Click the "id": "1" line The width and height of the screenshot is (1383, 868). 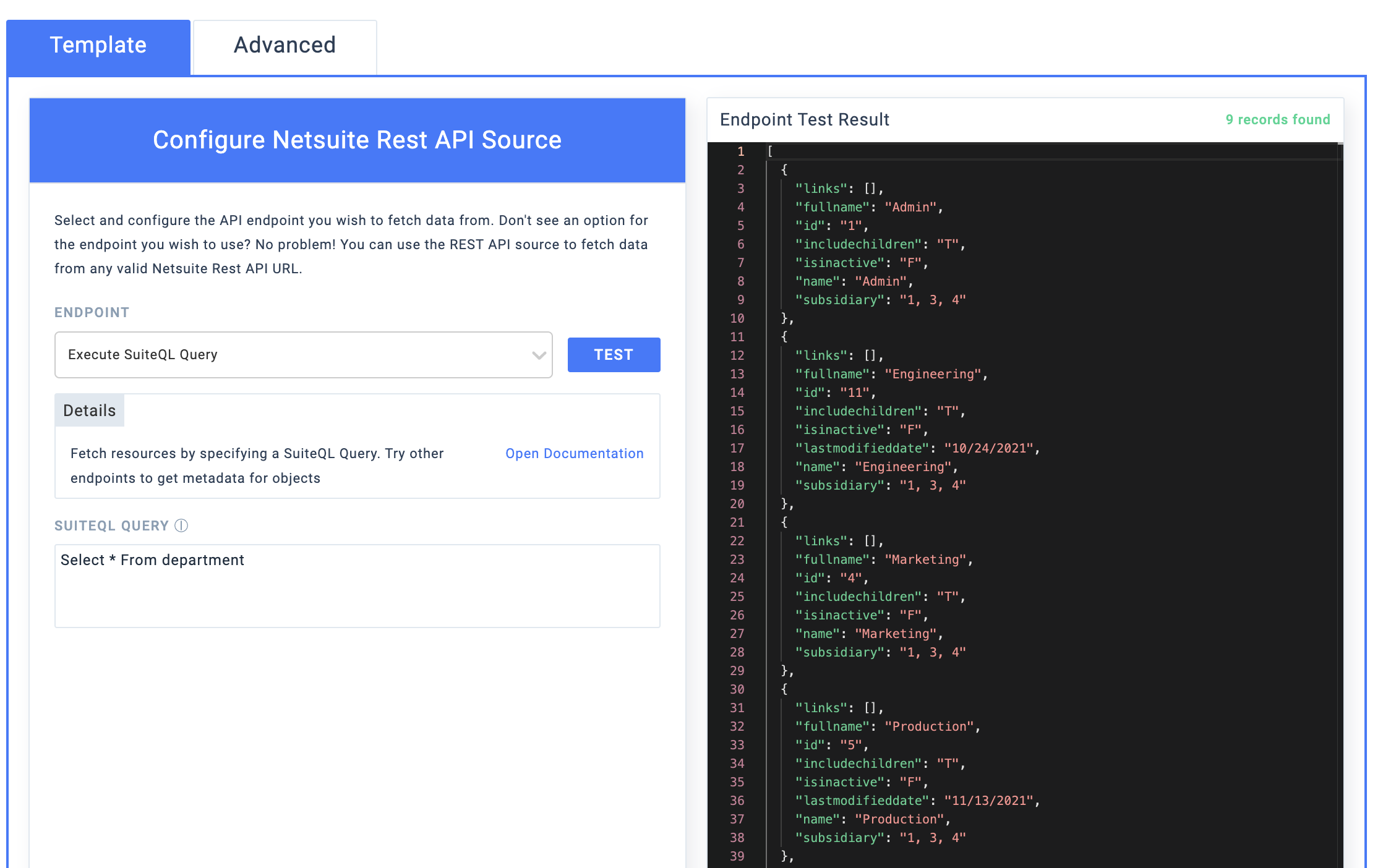point(832,226)
